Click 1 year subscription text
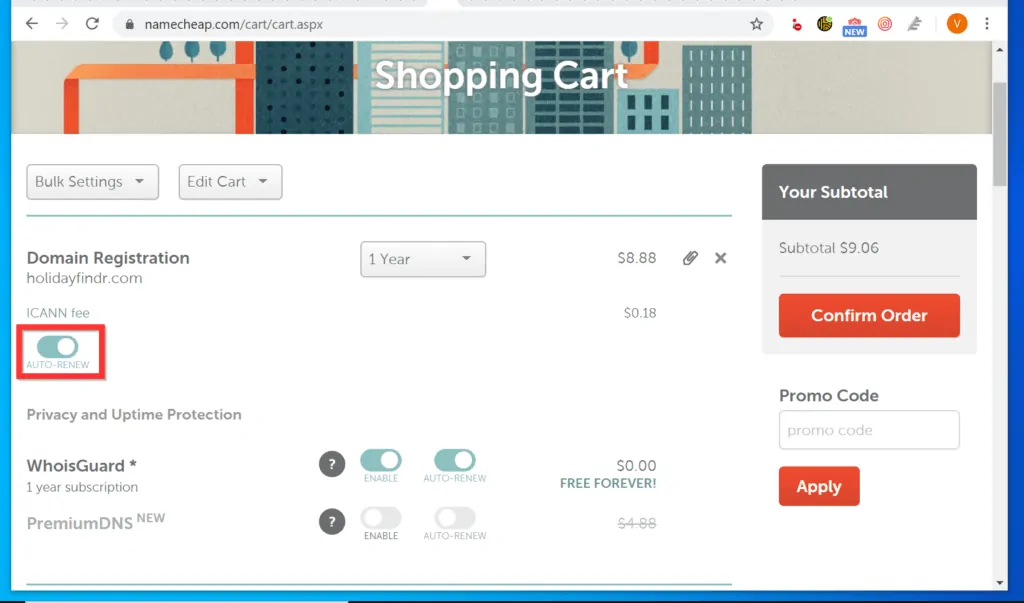The height and width of the screenshot is (603, 1024). coord(82,487)
